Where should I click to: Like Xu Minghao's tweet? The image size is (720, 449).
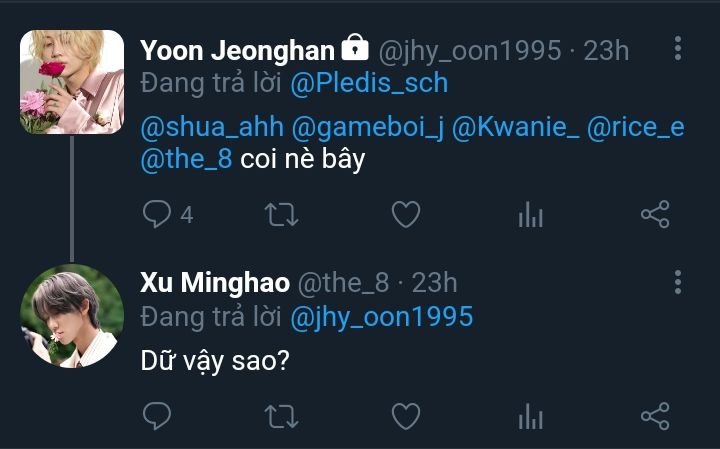(406, 416)
